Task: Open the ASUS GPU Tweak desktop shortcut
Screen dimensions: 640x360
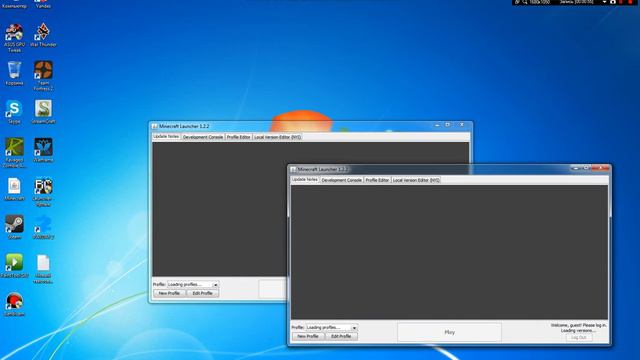Action: pyautogui.click(x=14, y=38)
